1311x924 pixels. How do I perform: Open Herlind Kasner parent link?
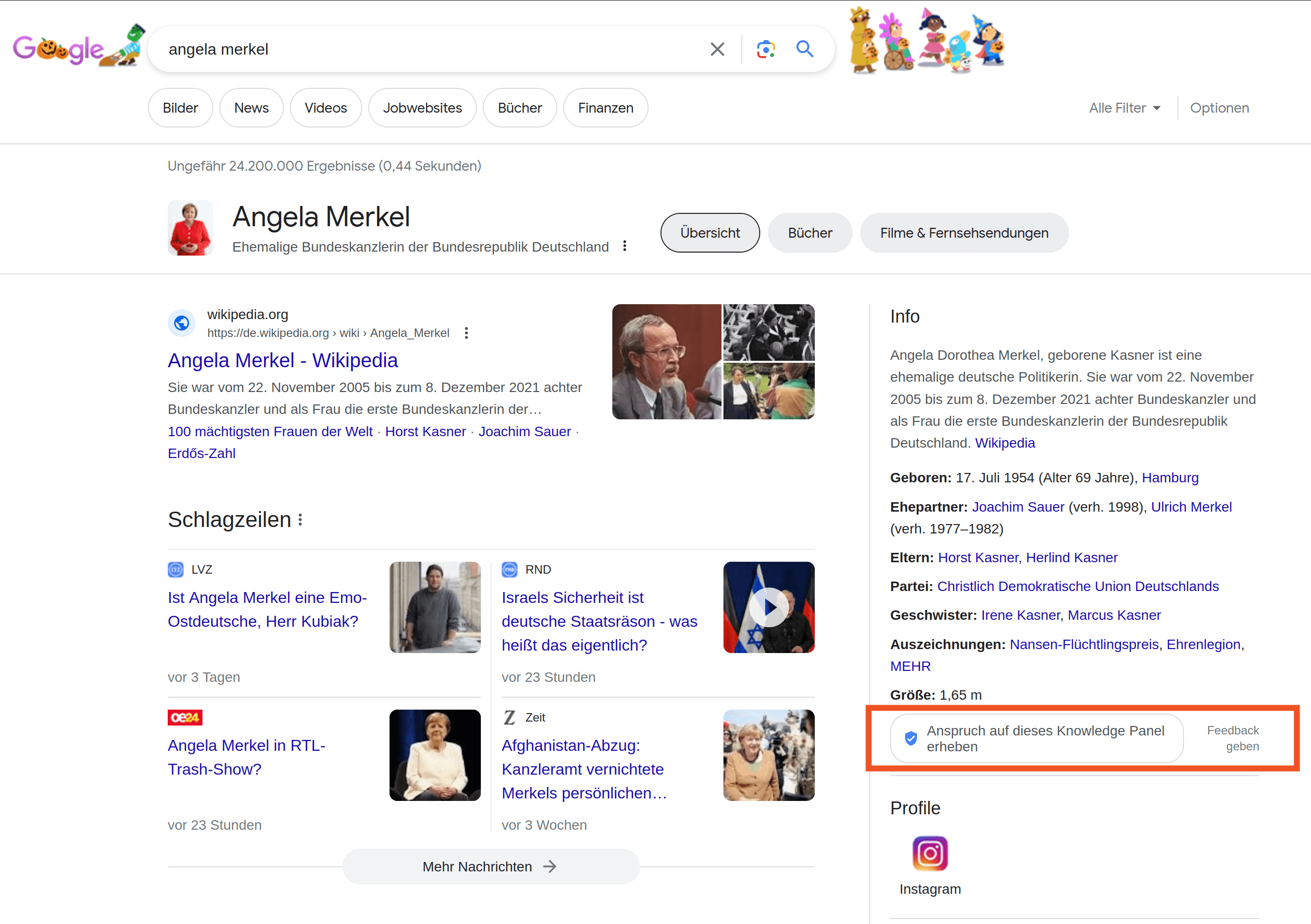(x=1072, y=558)
